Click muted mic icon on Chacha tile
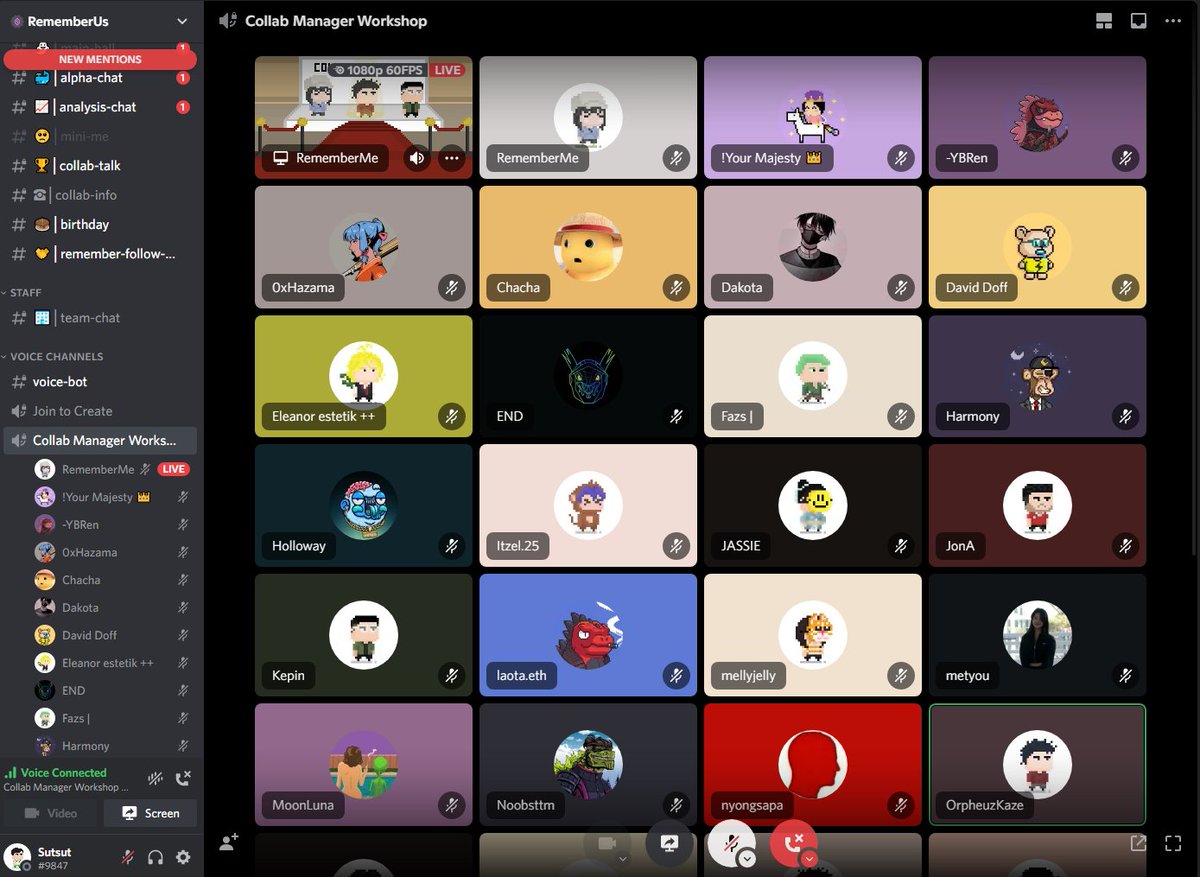Viewport: 1200px width, 877px height. click(676, 287)
